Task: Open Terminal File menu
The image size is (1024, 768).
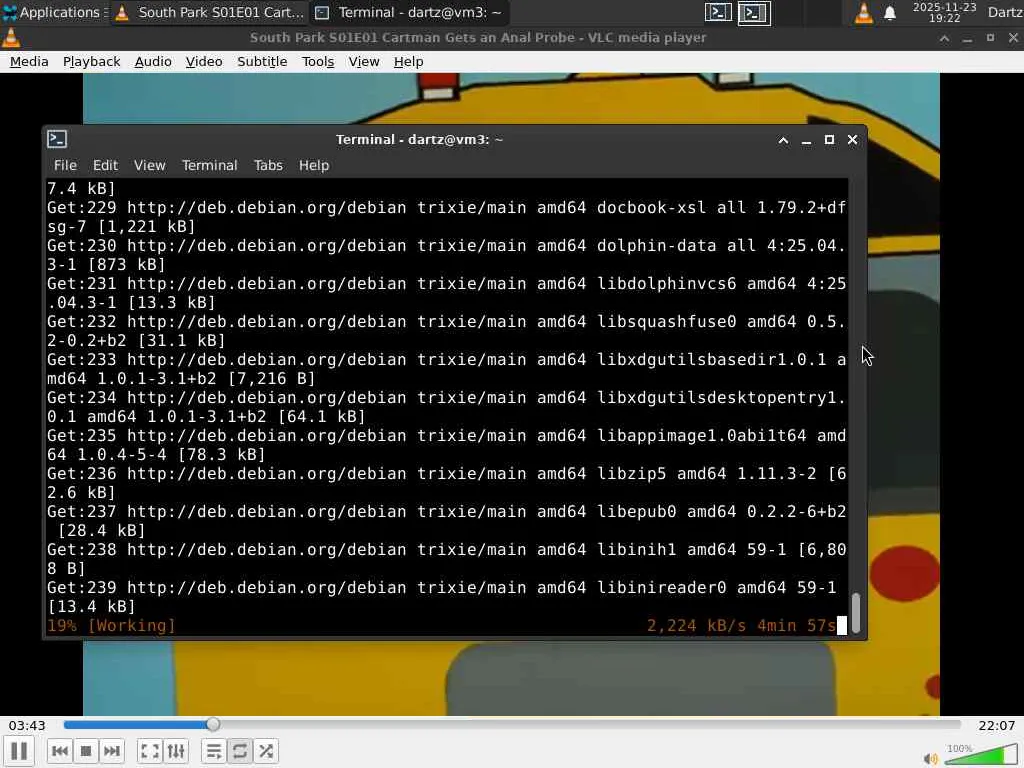Action: (x=65, y=165)
